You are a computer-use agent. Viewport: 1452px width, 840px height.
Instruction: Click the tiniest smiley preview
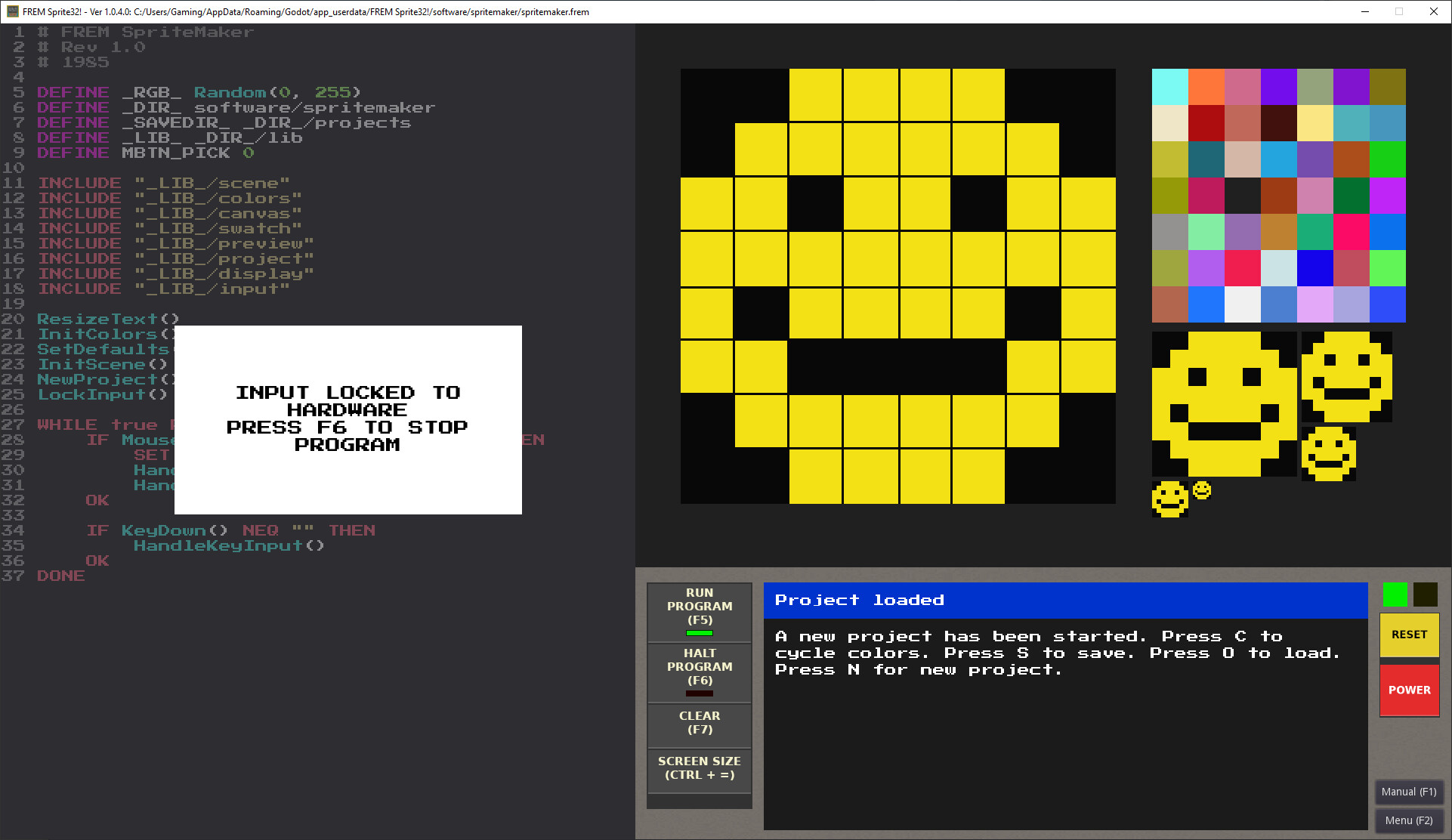1201,489
